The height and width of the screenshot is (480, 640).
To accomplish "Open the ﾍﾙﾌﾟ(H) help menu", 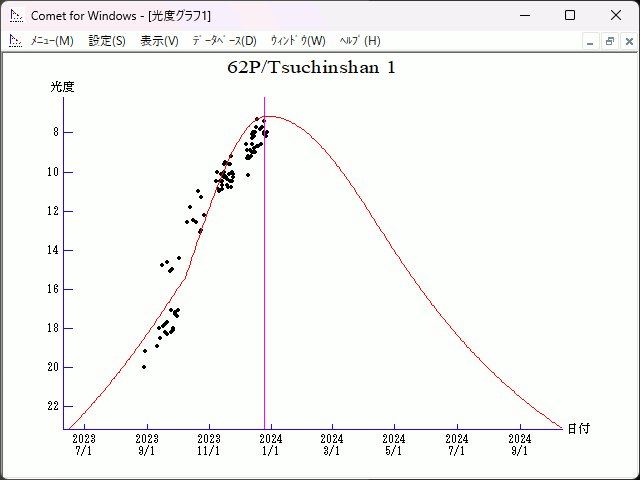I will pyautogui.click(x=360, y=41).
